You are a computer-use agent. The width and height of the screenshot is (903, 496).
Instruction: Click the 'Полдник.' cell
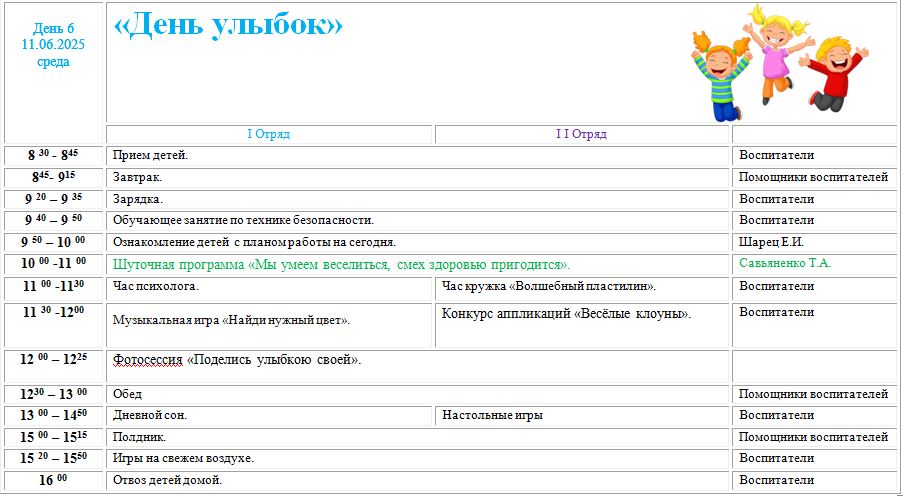[x=418, y=438]
